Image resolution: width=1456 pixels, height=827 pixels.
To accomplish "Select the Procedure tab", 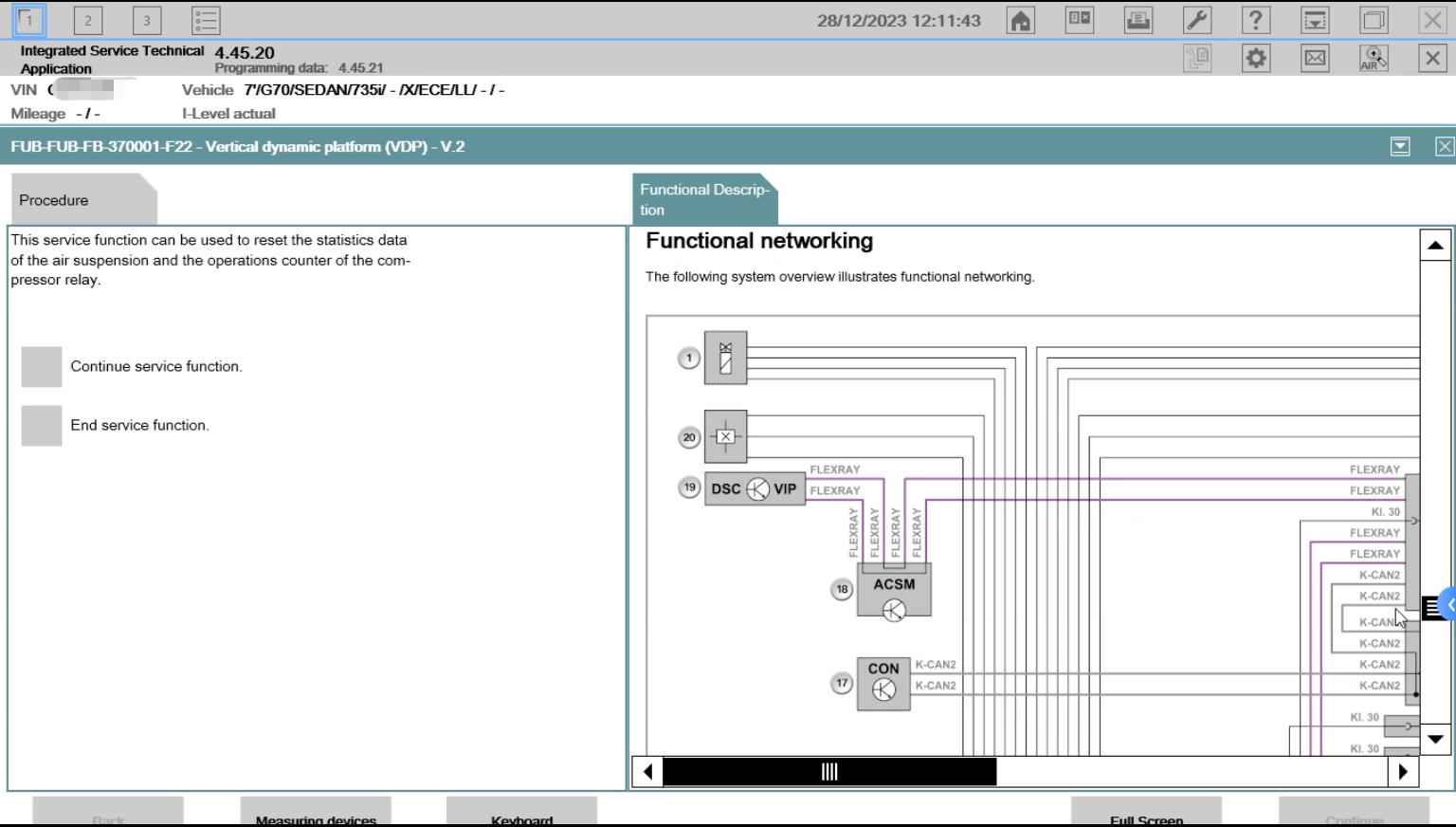I will pyautogui.click(x=83, y=200).
